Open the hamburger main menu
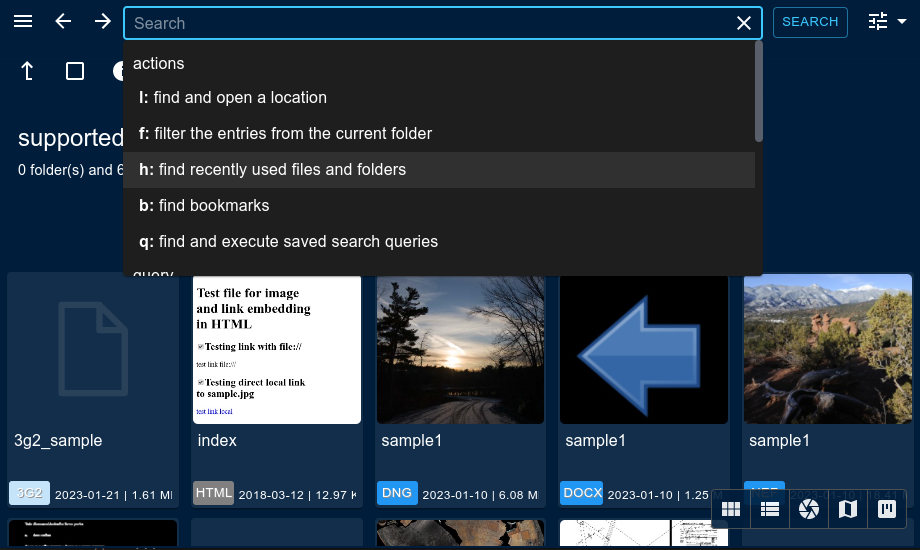This screenshot has width=920, height=550. [23, 22]
